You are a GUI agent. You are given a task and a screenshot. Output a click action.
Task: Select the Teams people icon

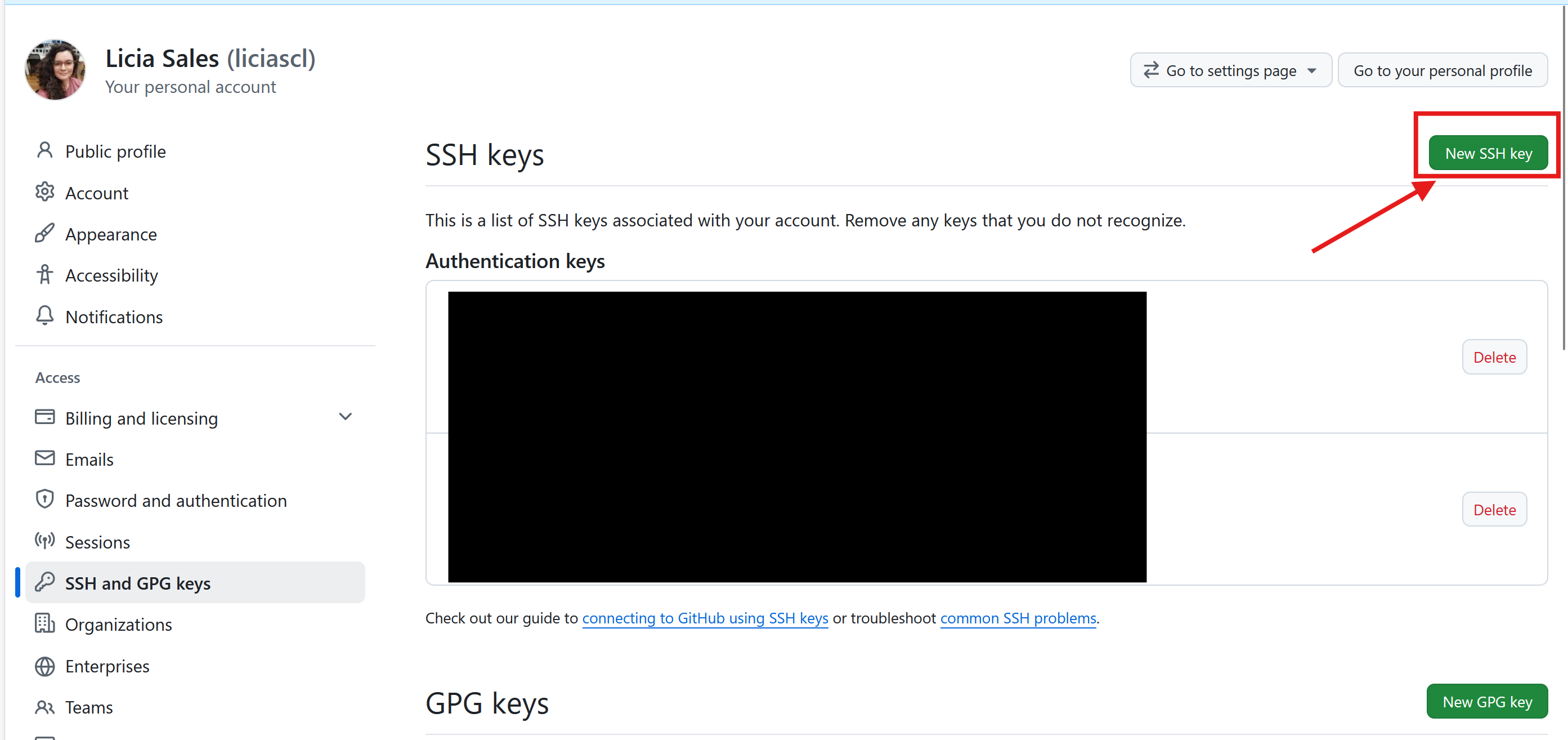pos(44,707)
